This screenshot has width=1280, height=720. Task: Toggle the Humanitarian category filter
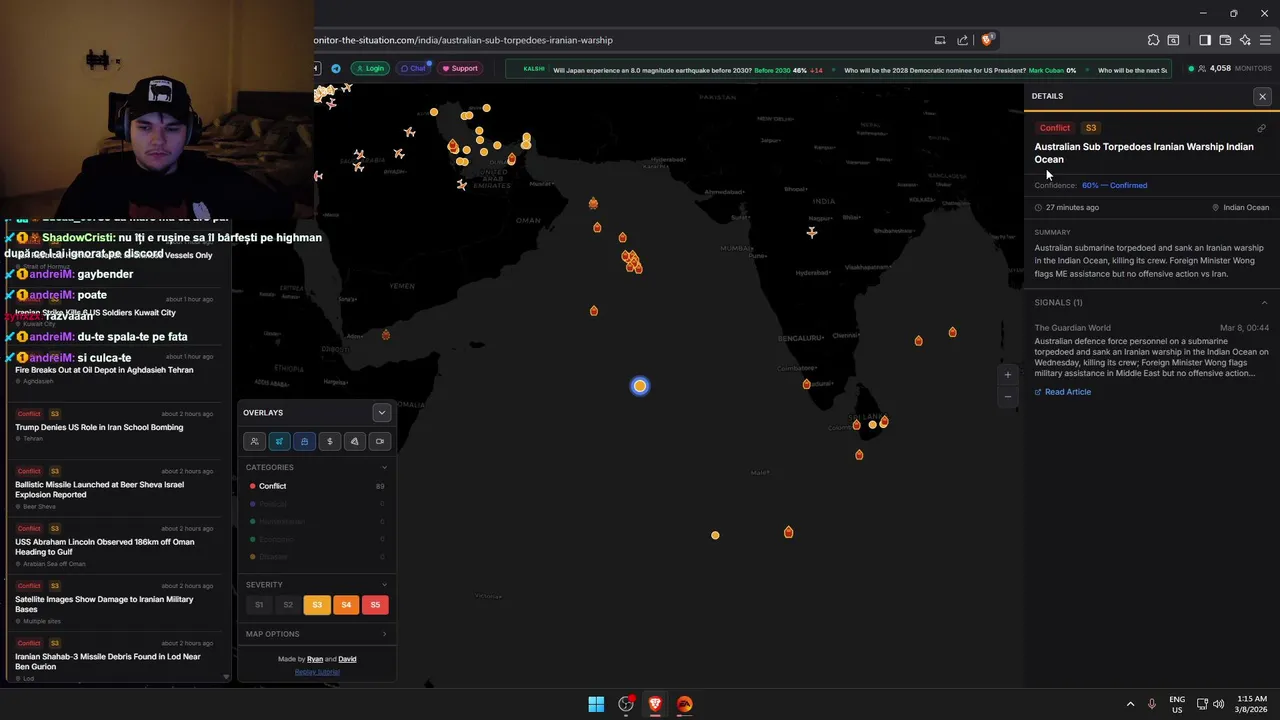point(317,521)
